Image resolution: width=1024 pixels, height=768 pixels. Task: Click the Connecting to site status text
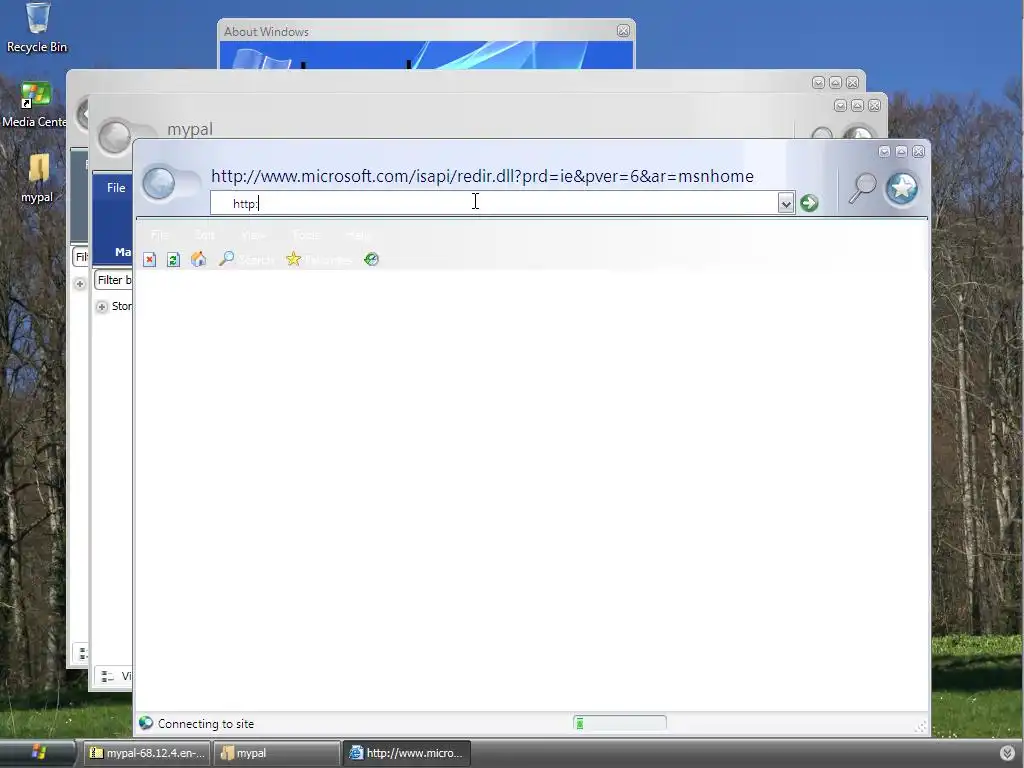click(206, 724)
